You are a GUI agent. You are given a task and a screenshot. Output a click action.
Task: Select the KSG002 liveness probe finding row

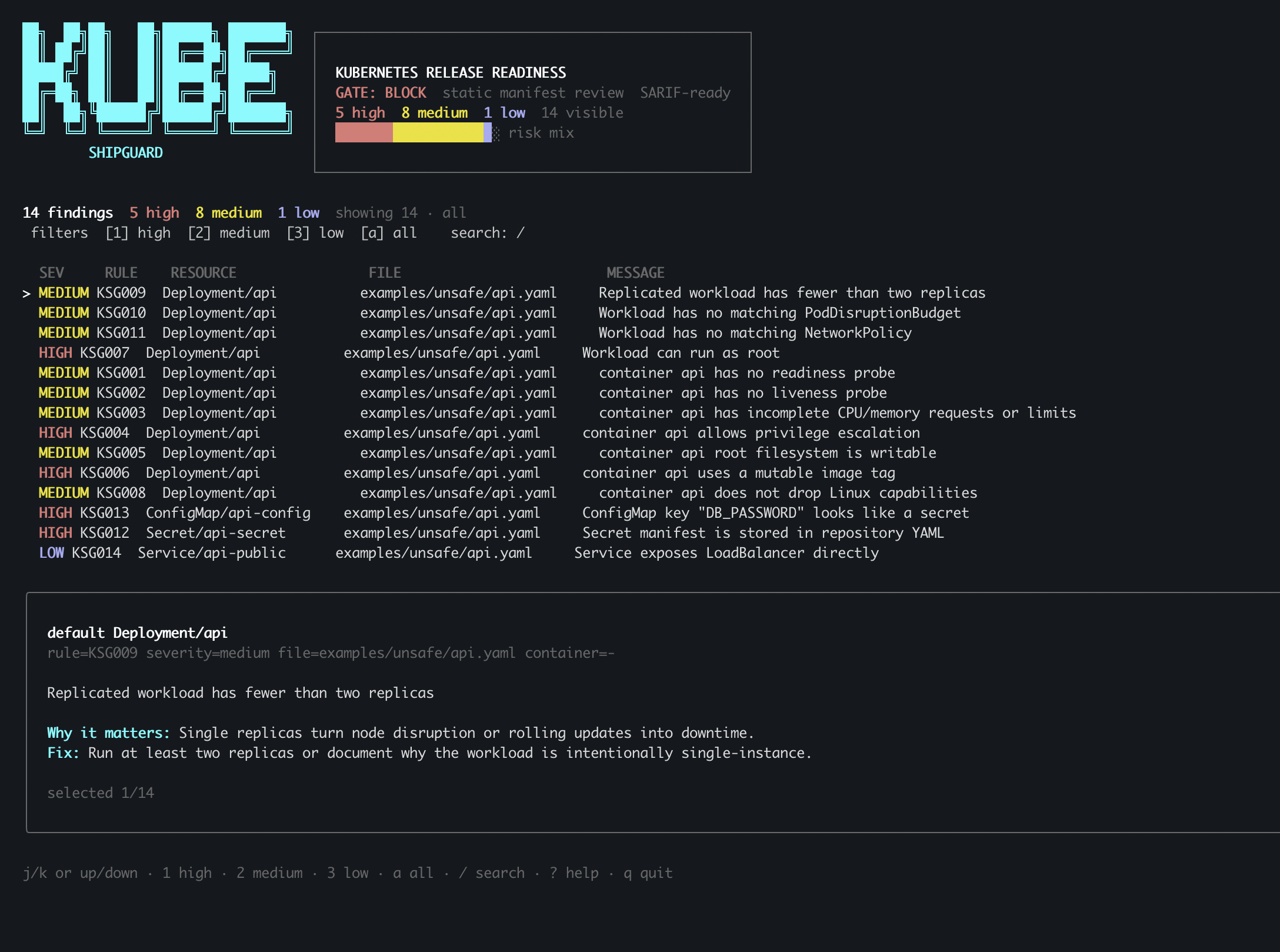pos(463,393)
